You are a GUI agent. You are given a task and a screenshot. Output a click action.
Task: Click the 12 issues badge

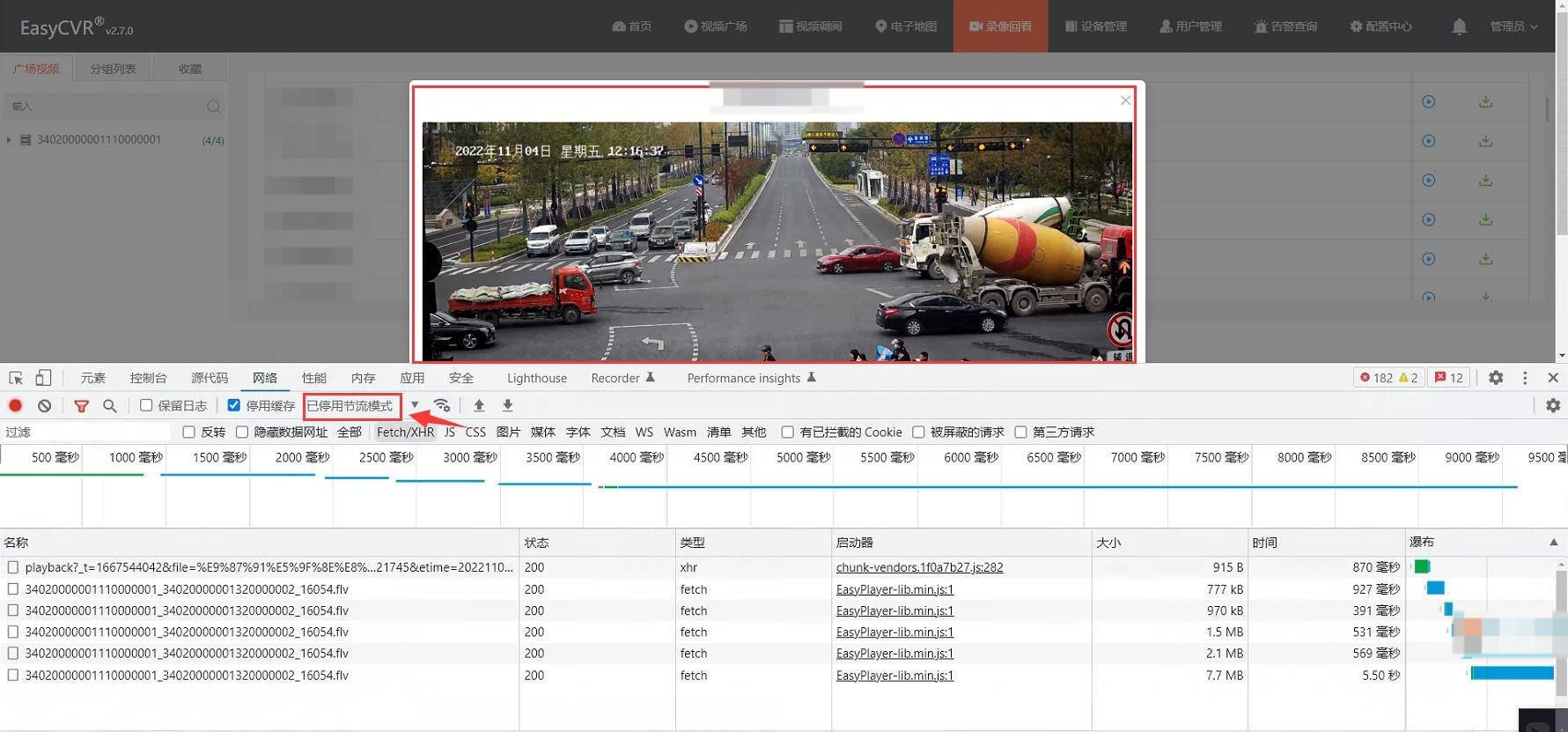tap(1448, 378)
